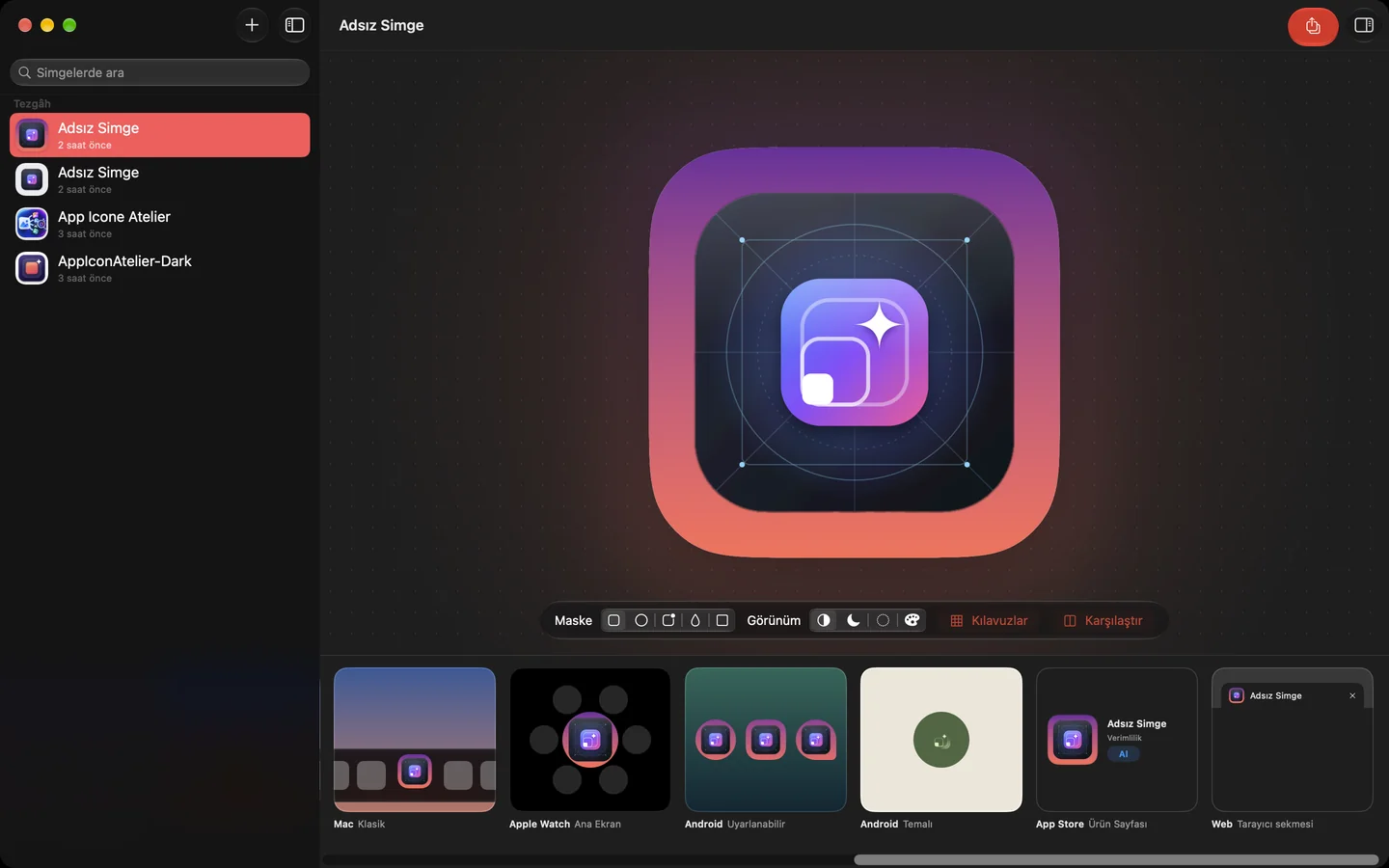1389x868 pixels.
Task: Select the teardrop mask shape
Action: tap(695, 620)
